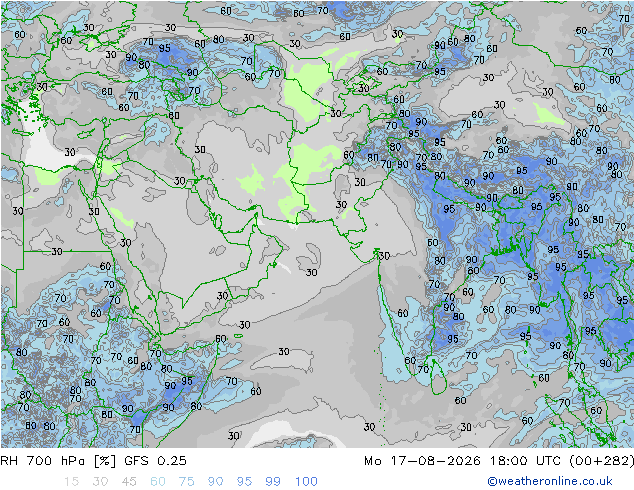Viewport: 634px width, 490px height.
Task: Click legend value 30
Action: (100, 481)
